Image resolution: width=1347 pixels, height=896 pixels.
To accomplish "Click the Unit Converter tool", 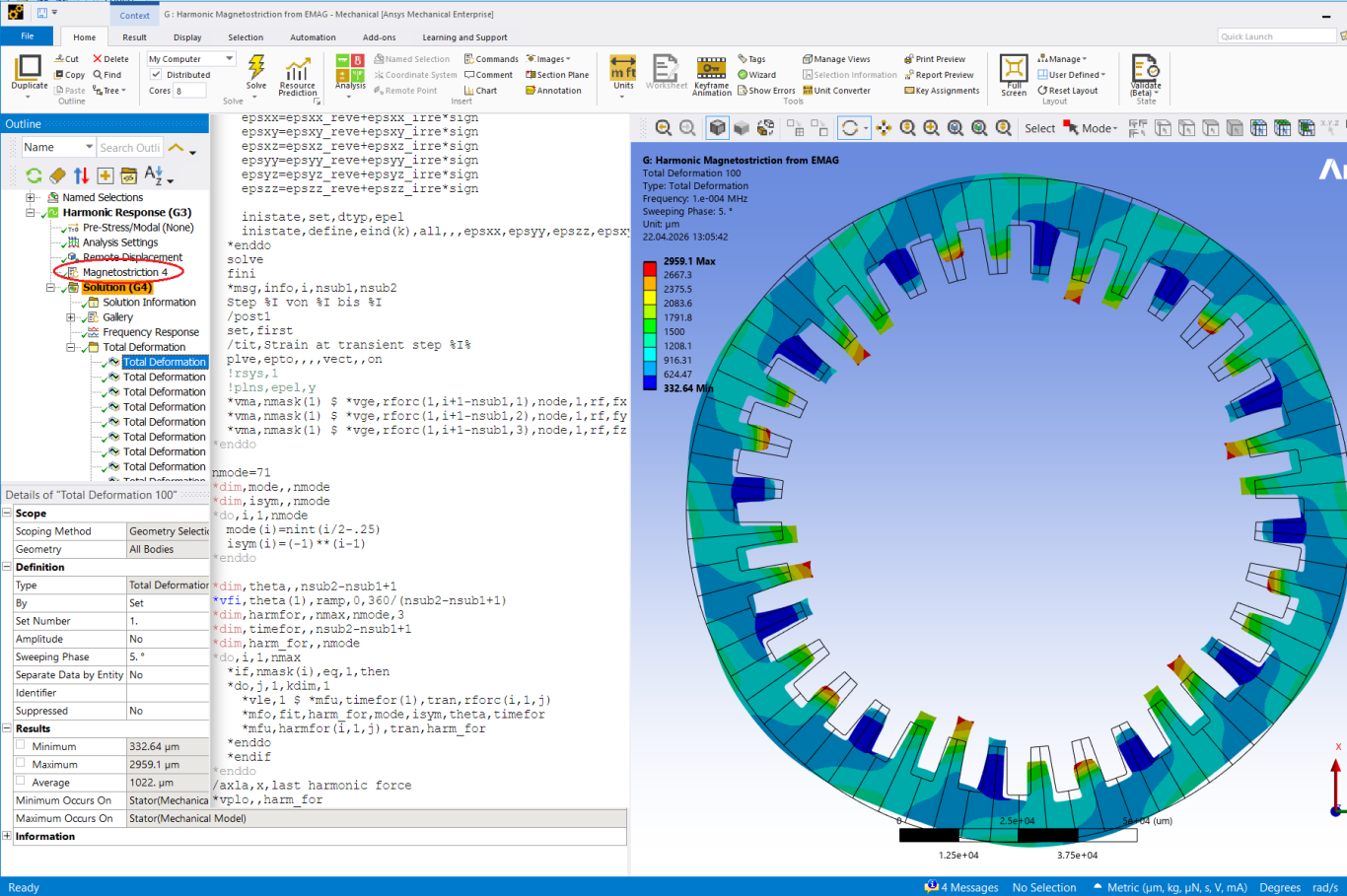I will (x=836, y=91).
